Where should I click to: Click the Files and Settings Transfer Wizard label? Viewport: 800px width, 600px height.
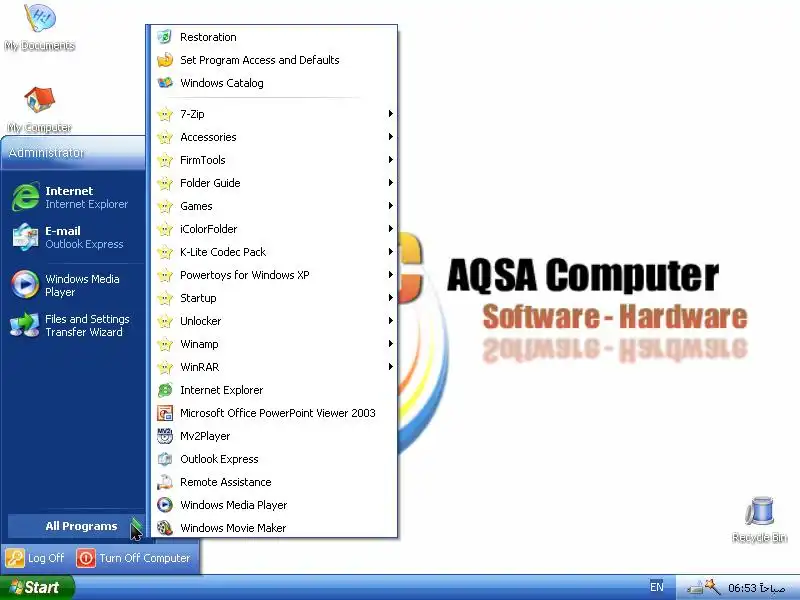87,326
